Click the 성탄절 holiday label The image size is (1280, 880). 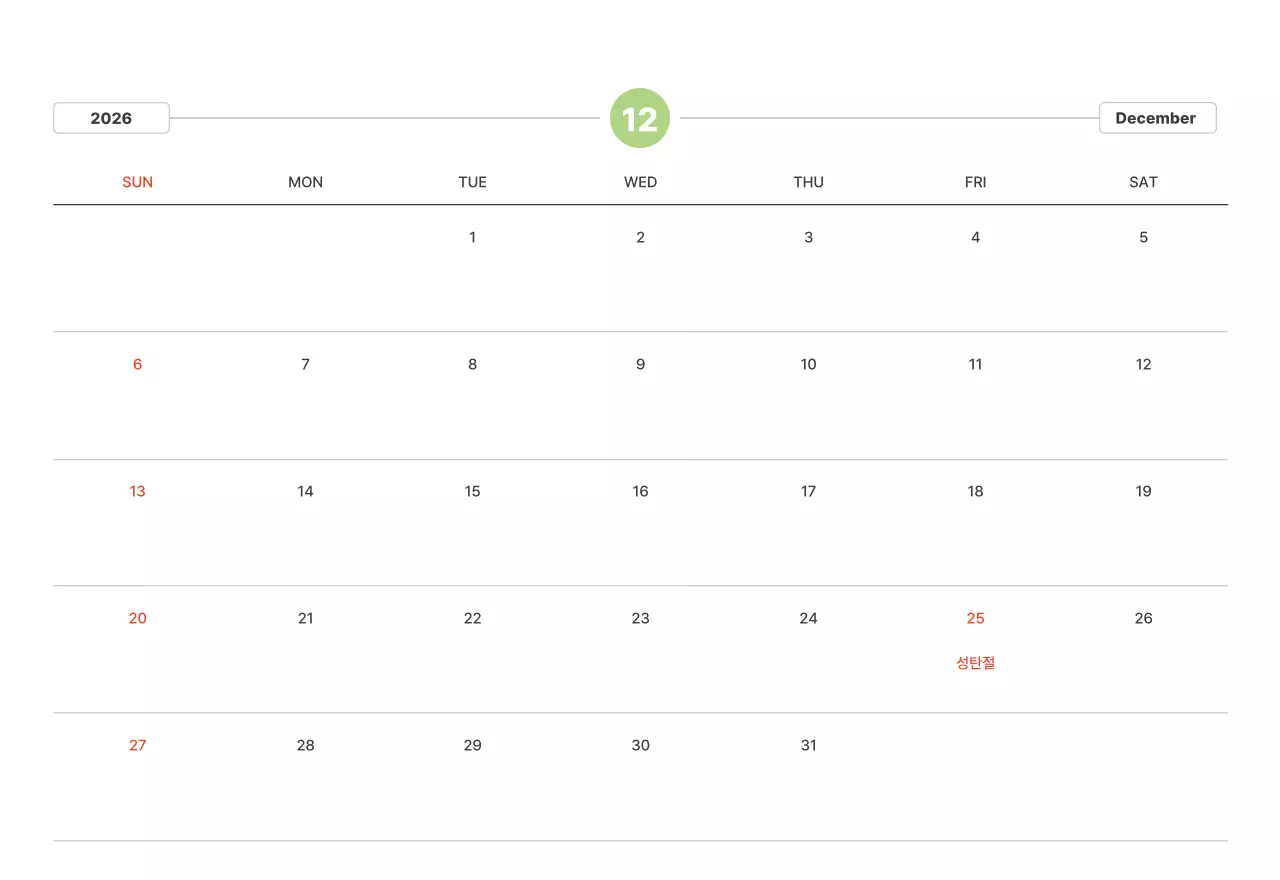(975, 662)
